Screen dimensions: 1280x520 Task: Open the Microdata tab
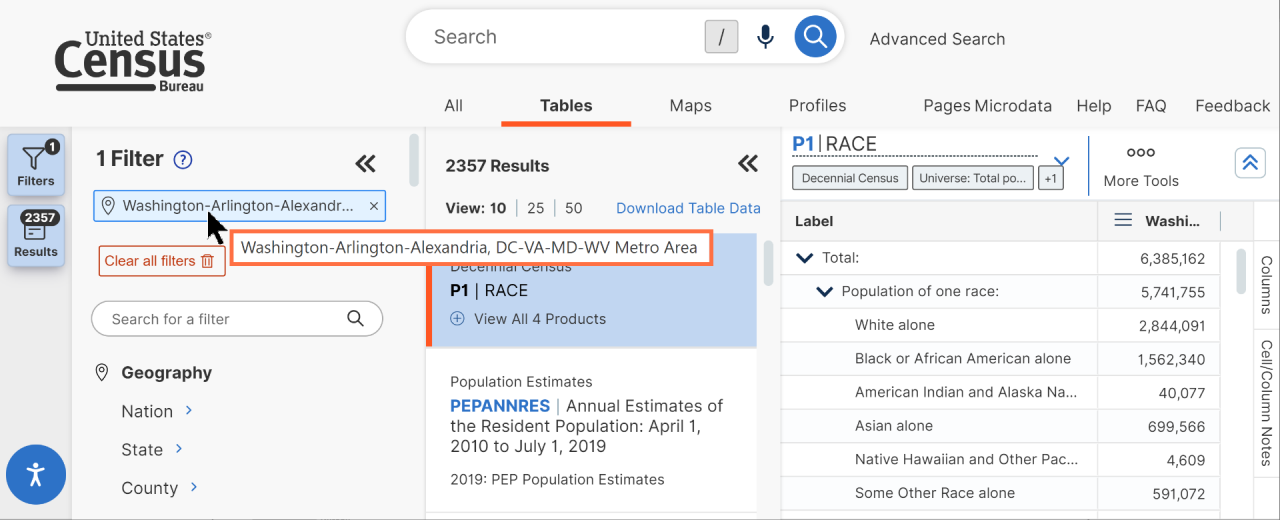pyautogui.click(x=1013, y=105)
